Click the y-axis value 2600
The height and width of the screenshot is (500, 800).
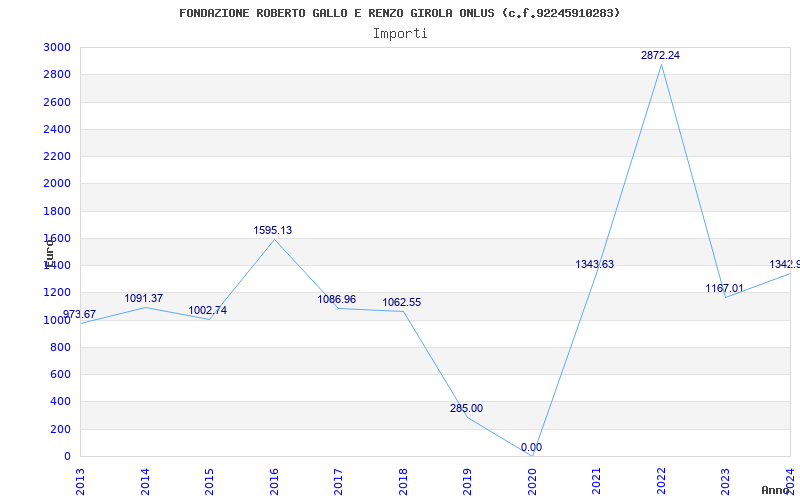57,102
